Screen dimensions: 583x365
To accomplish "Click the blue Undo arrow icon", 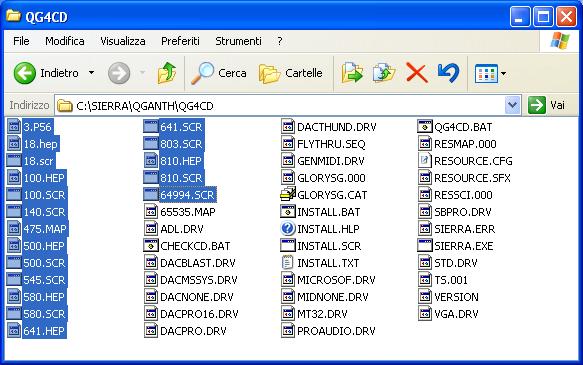I will (448, 73).
